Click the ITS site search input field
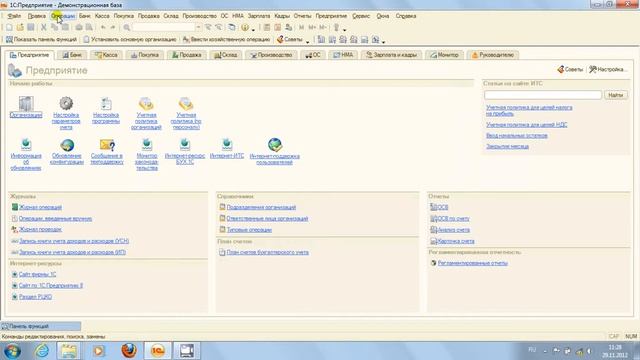The width and height of the screenshot is (640, 360). [x=543, y=95]
